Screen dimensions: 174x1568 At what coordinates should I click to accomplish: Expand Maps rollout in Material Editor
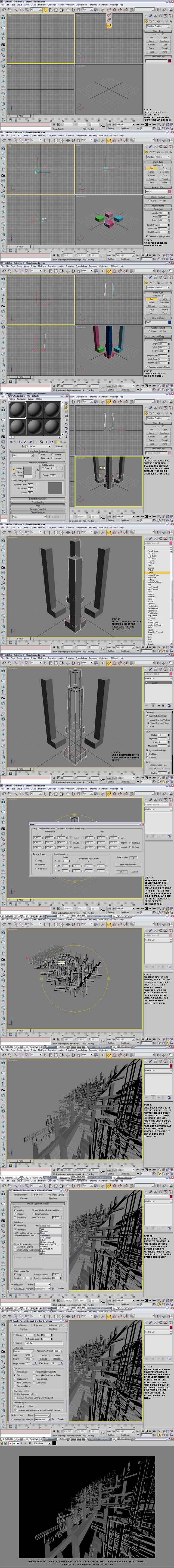coord(38,505)
